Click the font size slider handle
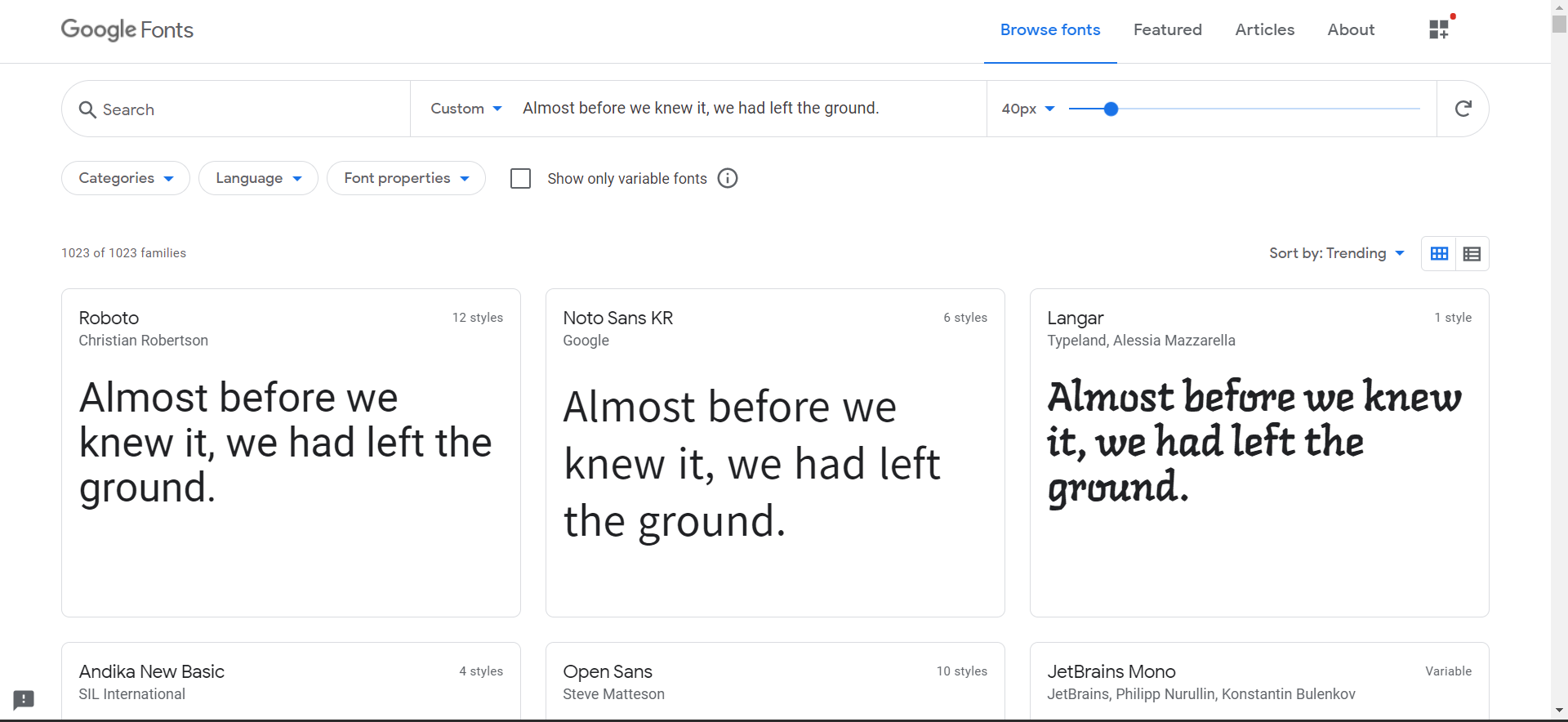 [1111, 109]
